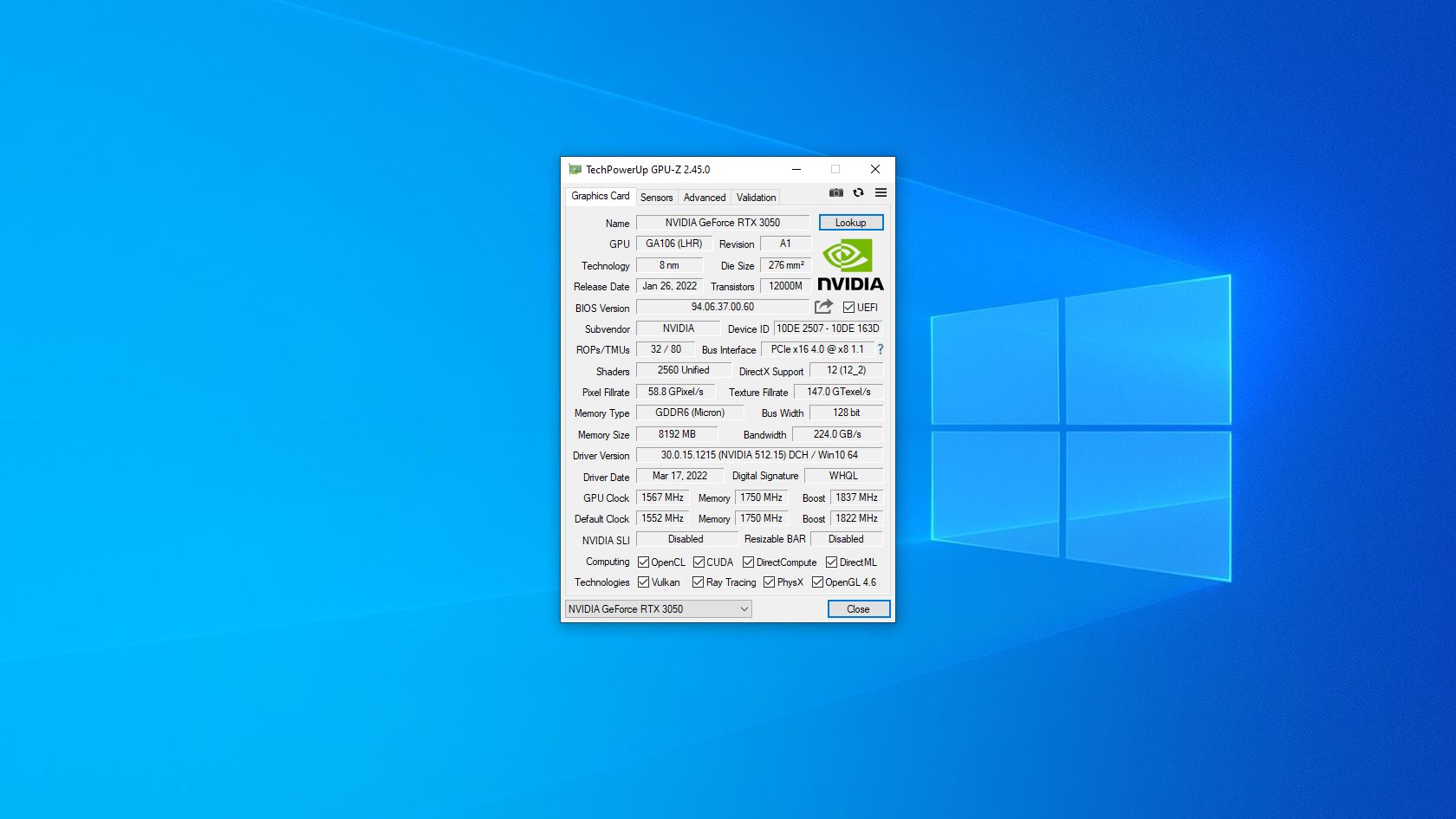The width and height of the screenshot is (1456, 819).
Task: Click the Close button
Action: click(x=859, y=609)
